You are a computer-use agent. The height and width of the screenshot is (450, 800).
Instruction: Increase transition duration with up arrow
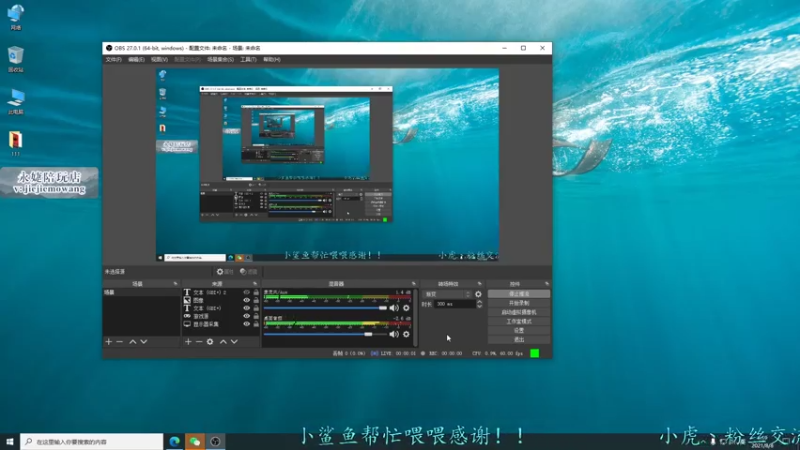479,302
